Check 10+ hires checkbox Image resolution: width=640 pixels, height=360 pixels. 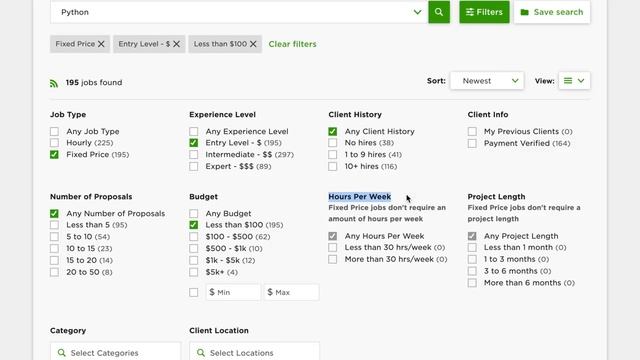(333, 167)
